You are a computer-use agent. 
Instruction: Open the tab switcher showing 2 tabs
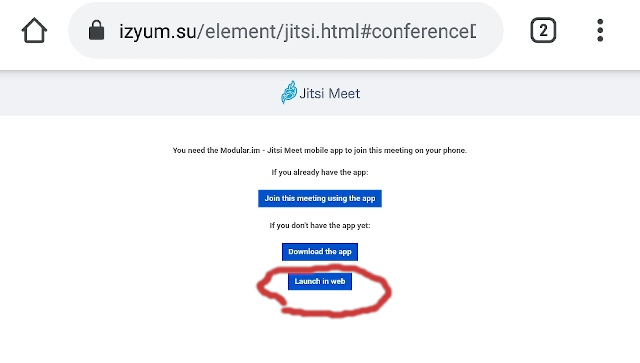(543, 30)
